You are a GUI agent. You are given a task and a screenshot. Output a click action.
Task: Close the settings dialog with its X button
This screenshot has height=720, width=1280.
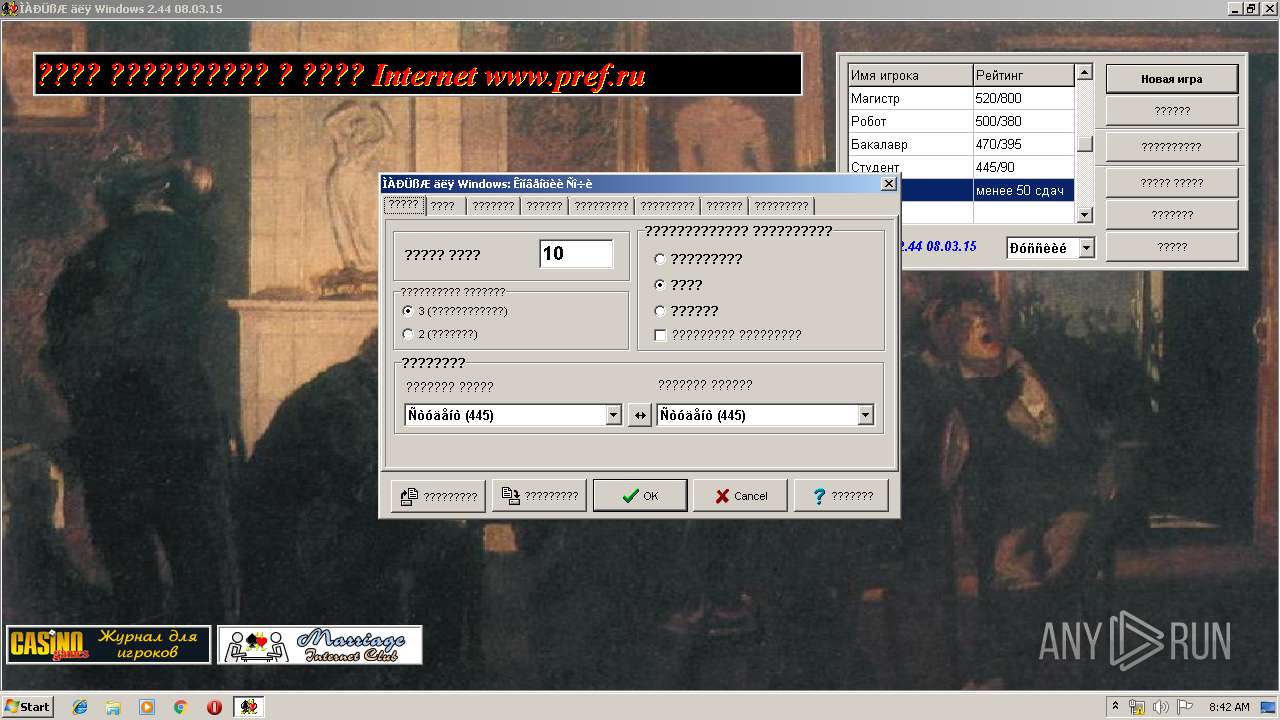(x=888, y=184)
